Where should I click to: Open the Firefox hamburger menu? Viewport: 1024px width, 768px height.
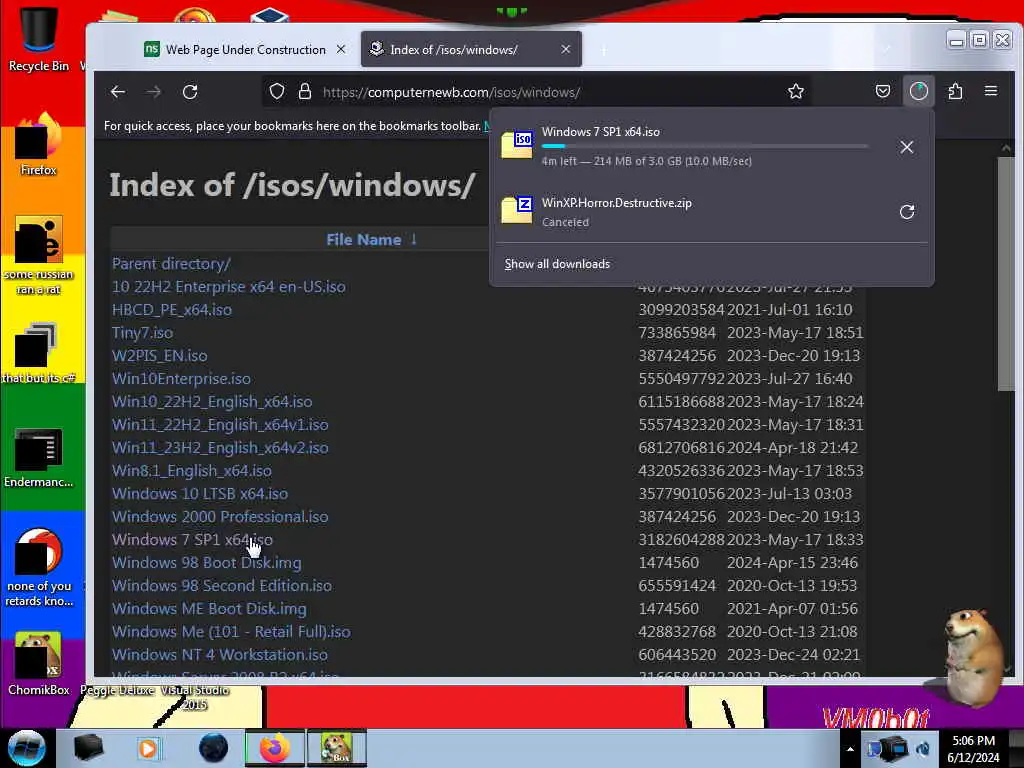tap(991, 91)
